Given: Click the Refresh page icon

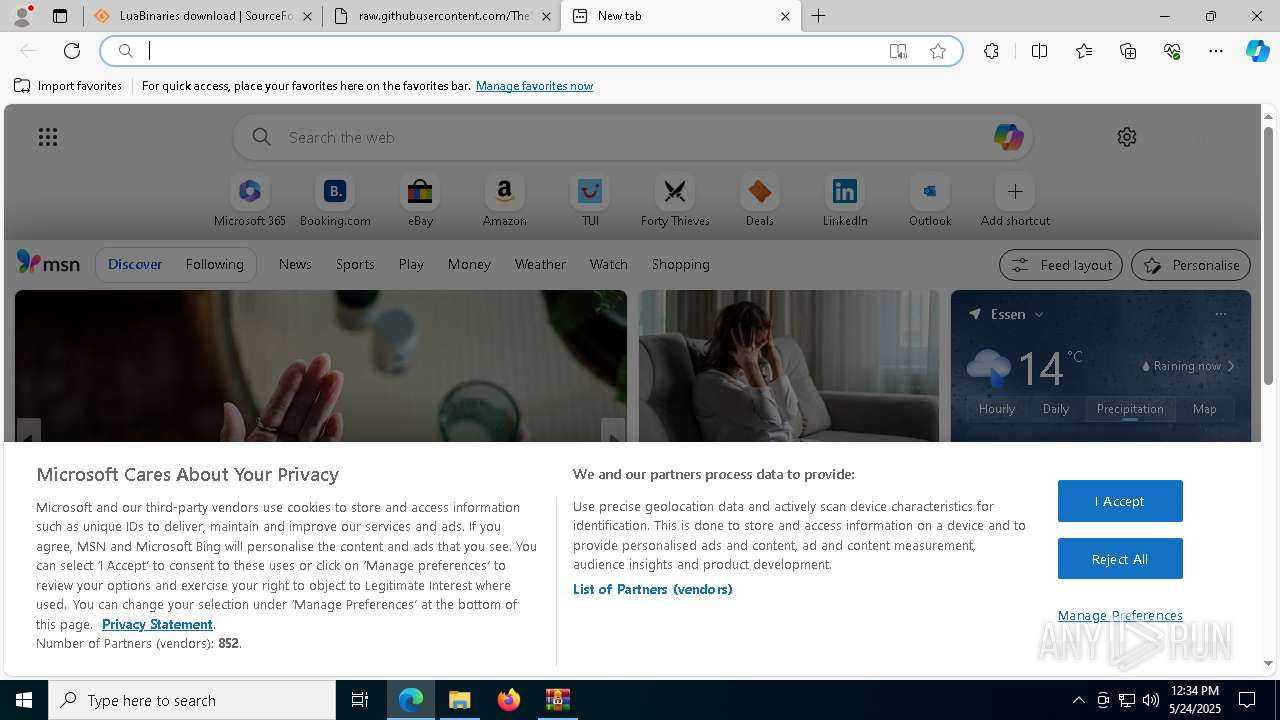Looking at the screenshot, I should [72, 51].
